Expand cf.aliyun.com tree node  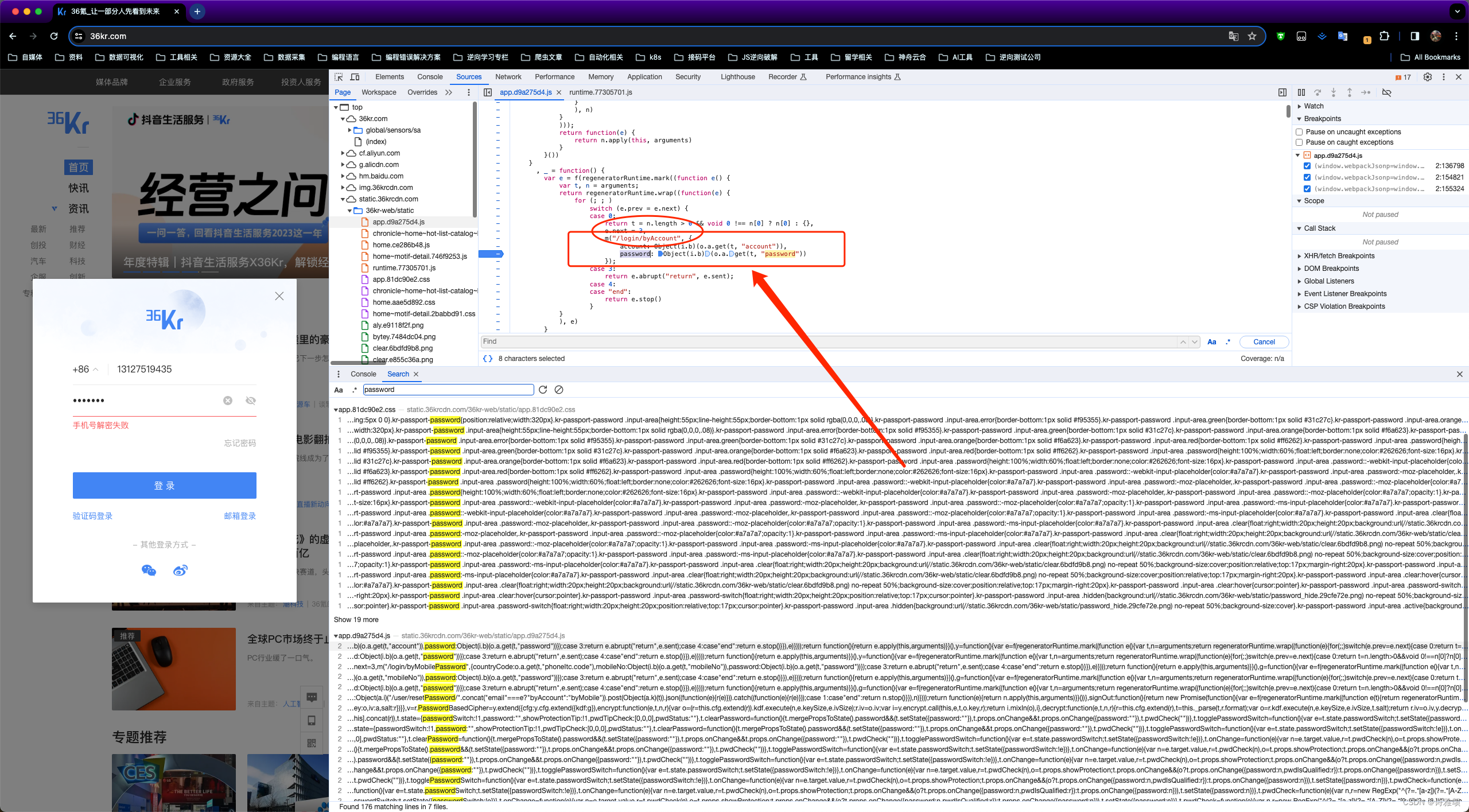click(x=343, y=153)
